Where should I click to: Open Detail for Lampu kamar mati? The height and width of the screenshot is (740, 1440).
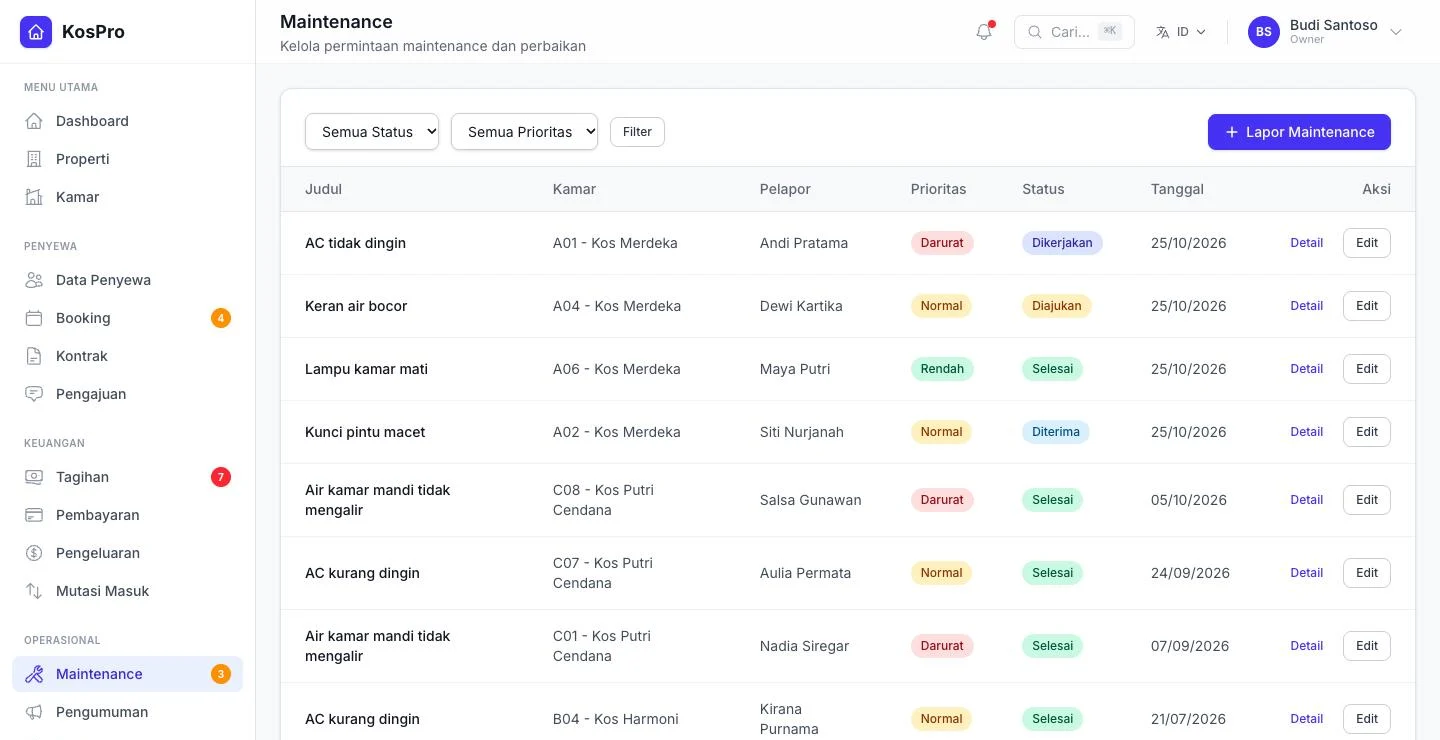[1306, 369]
